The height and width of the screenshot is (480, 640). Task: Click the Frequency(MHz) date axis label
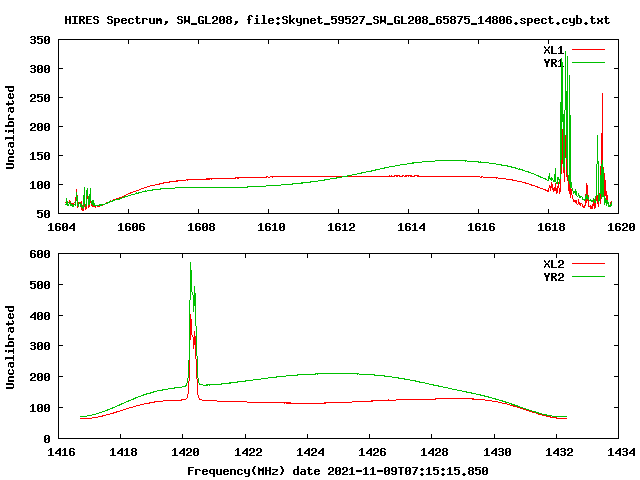pos(338,471)
